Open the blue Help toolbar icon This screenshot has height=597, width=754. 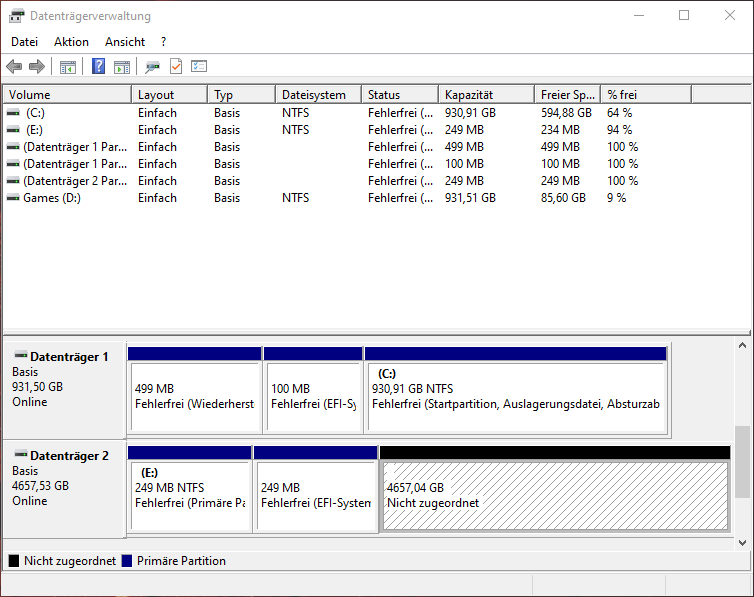pos(98,66)
